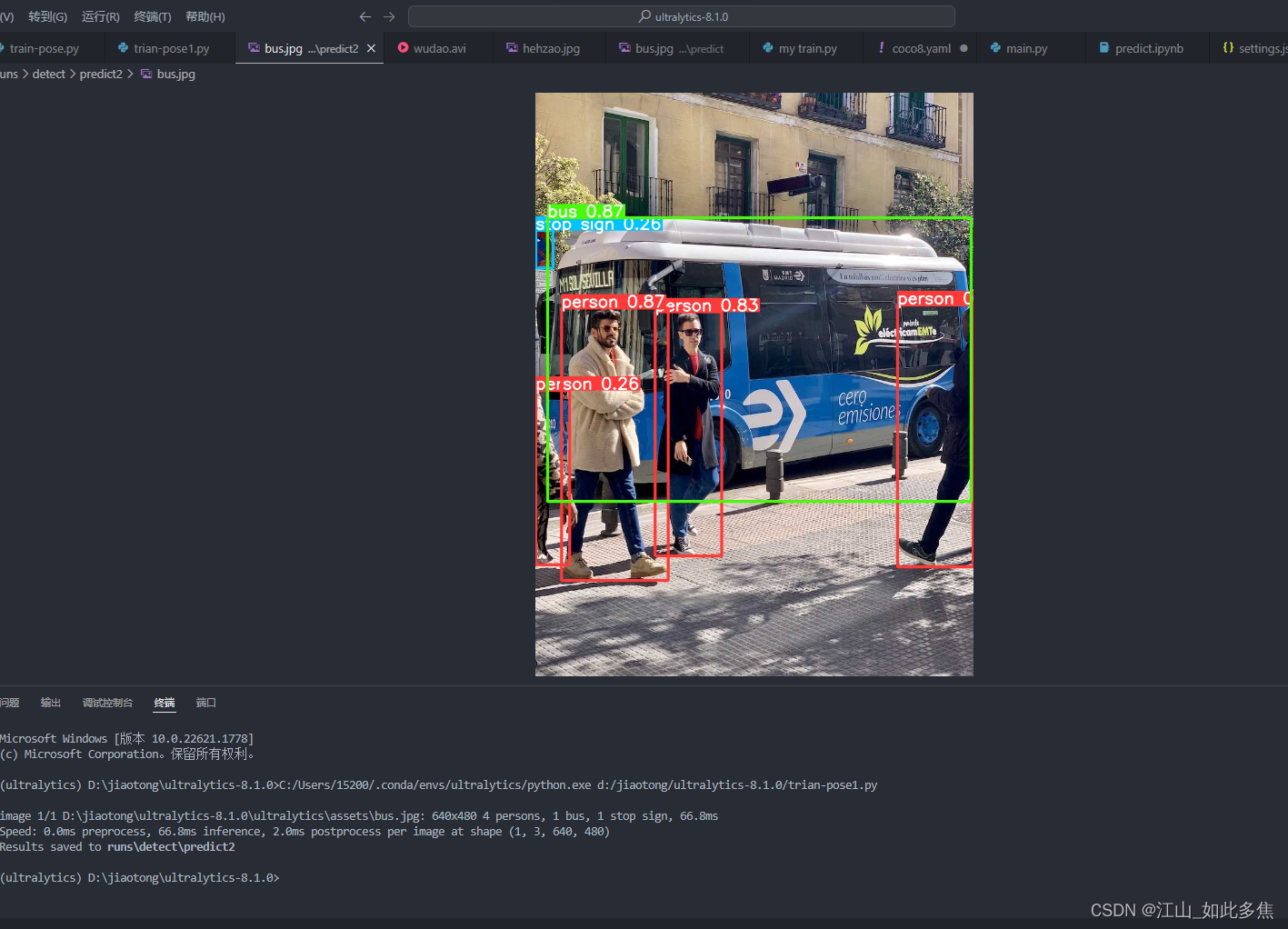Open the 终端(T) menu

pos(151,15)
